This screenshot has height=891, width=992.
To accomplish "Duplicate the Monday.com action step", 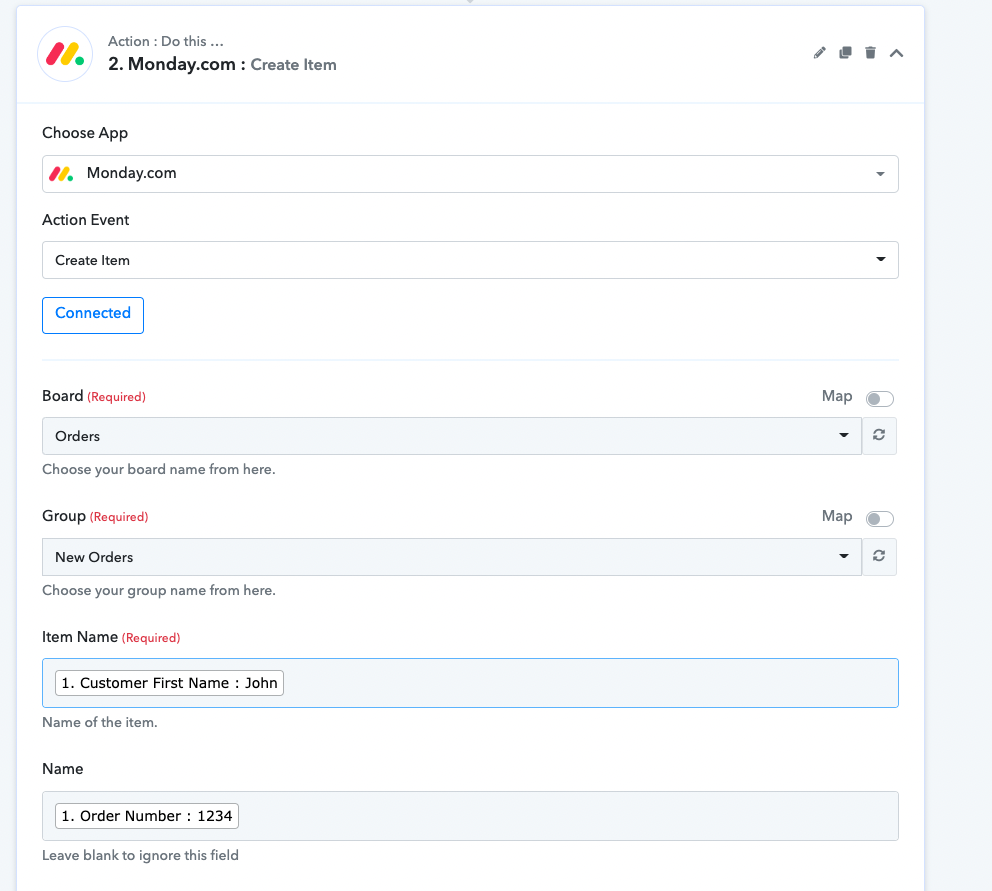I will (x=845, y=53).
